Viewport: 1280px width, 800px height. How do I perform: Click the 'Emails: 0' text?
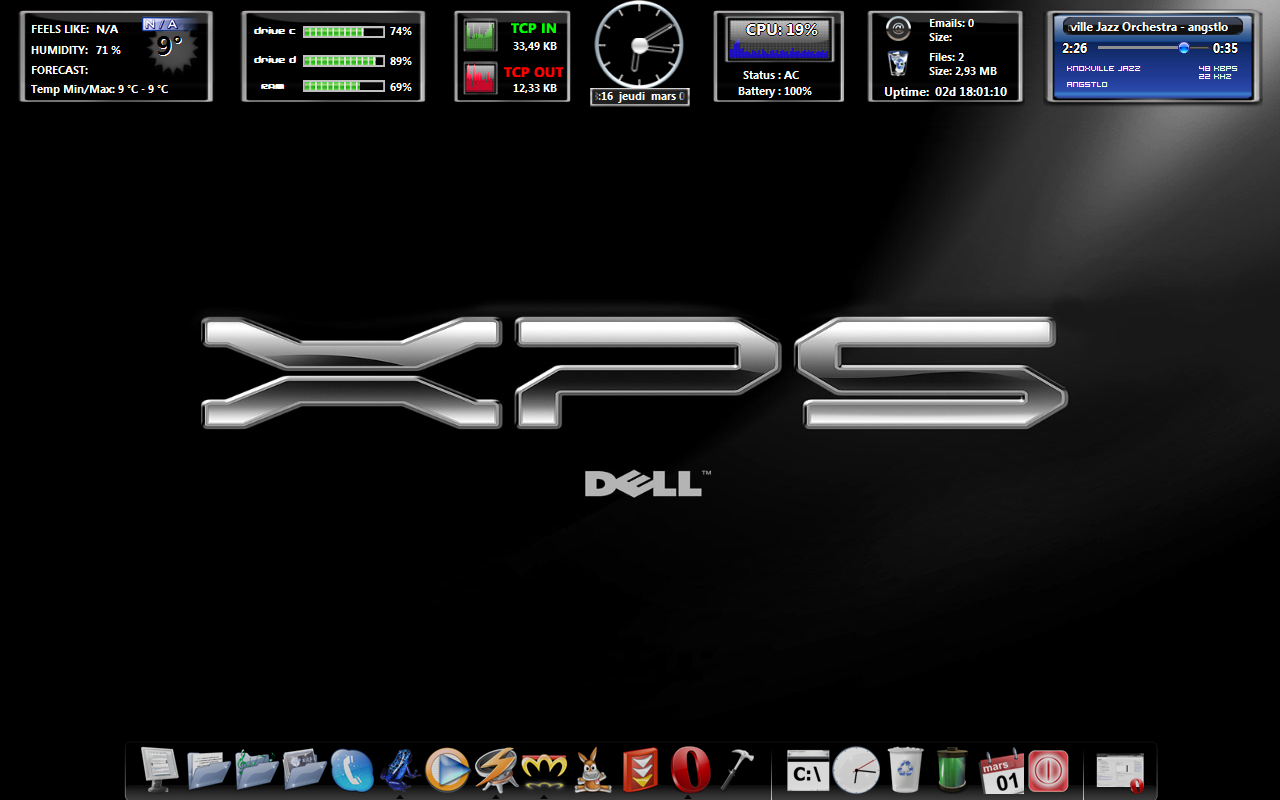[952, 23]
